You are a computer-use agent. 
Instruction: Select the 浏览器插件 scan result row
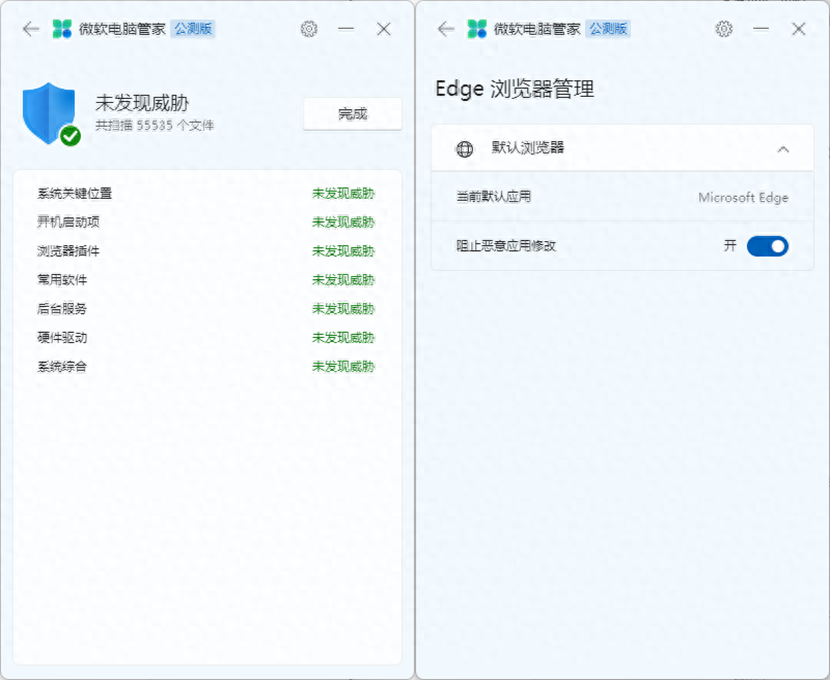click(x=200, y=252)
